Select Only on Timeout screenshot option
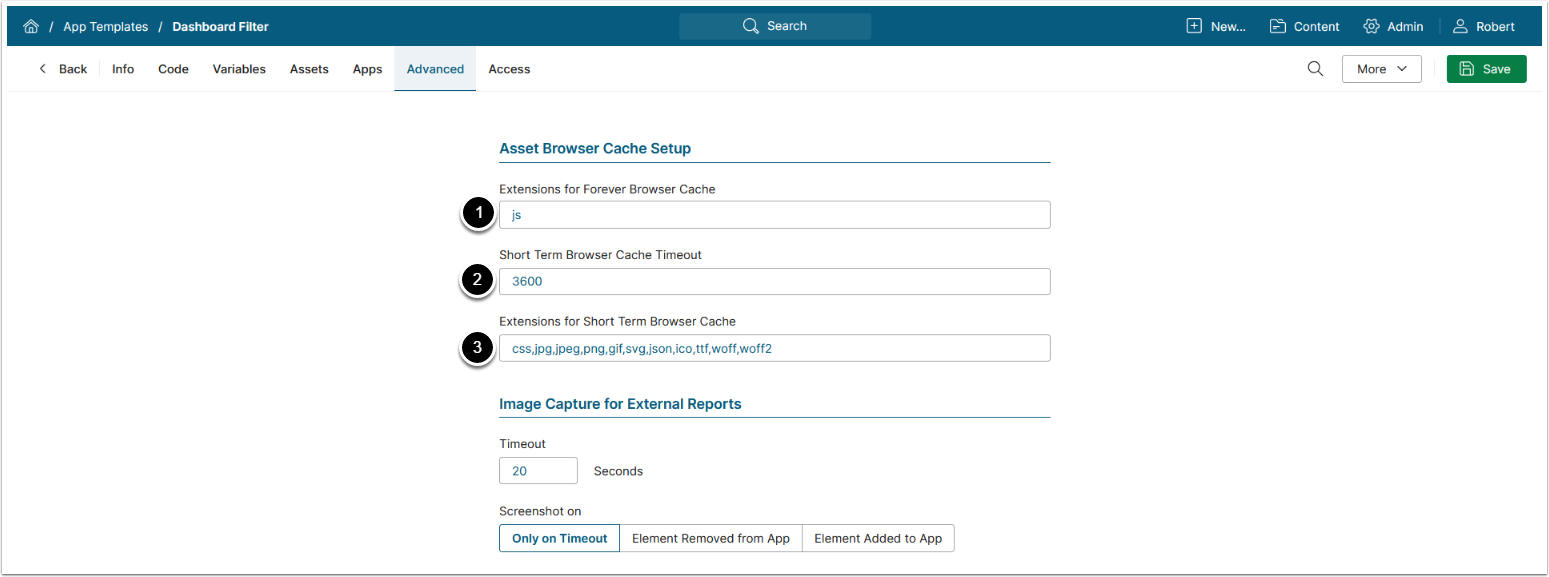Screen dimensions: 1549x577 click(559, 538)
